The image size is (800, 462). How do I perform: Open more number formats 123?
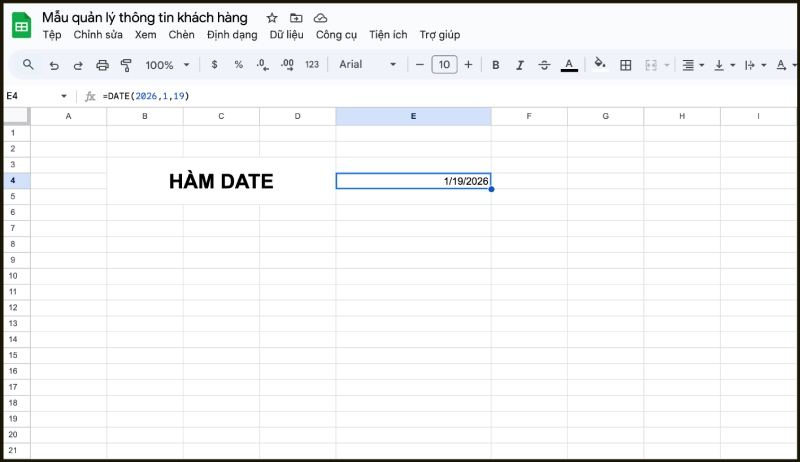[312, 65]
